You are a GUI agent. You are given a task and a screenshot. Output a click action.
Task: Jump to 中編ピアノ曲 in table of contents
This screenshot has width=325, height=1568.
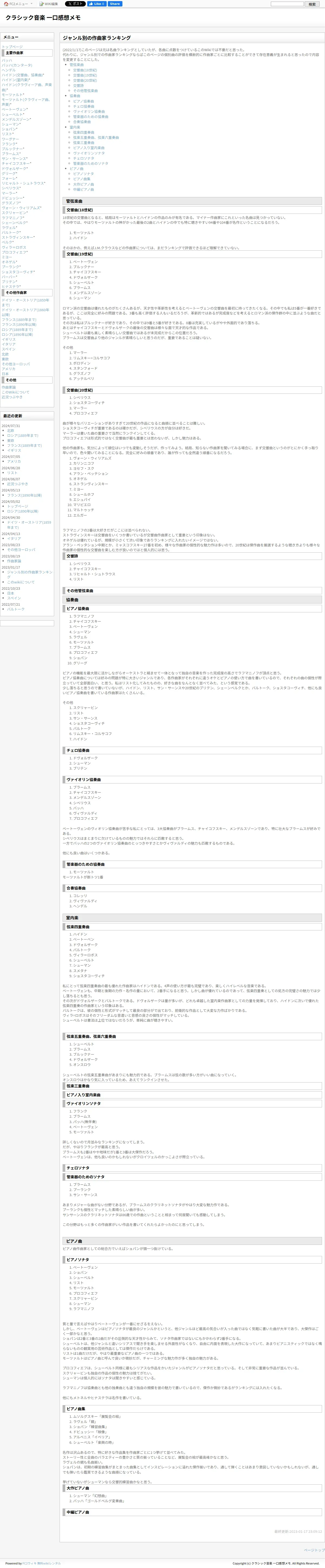[x=83, y=189]
